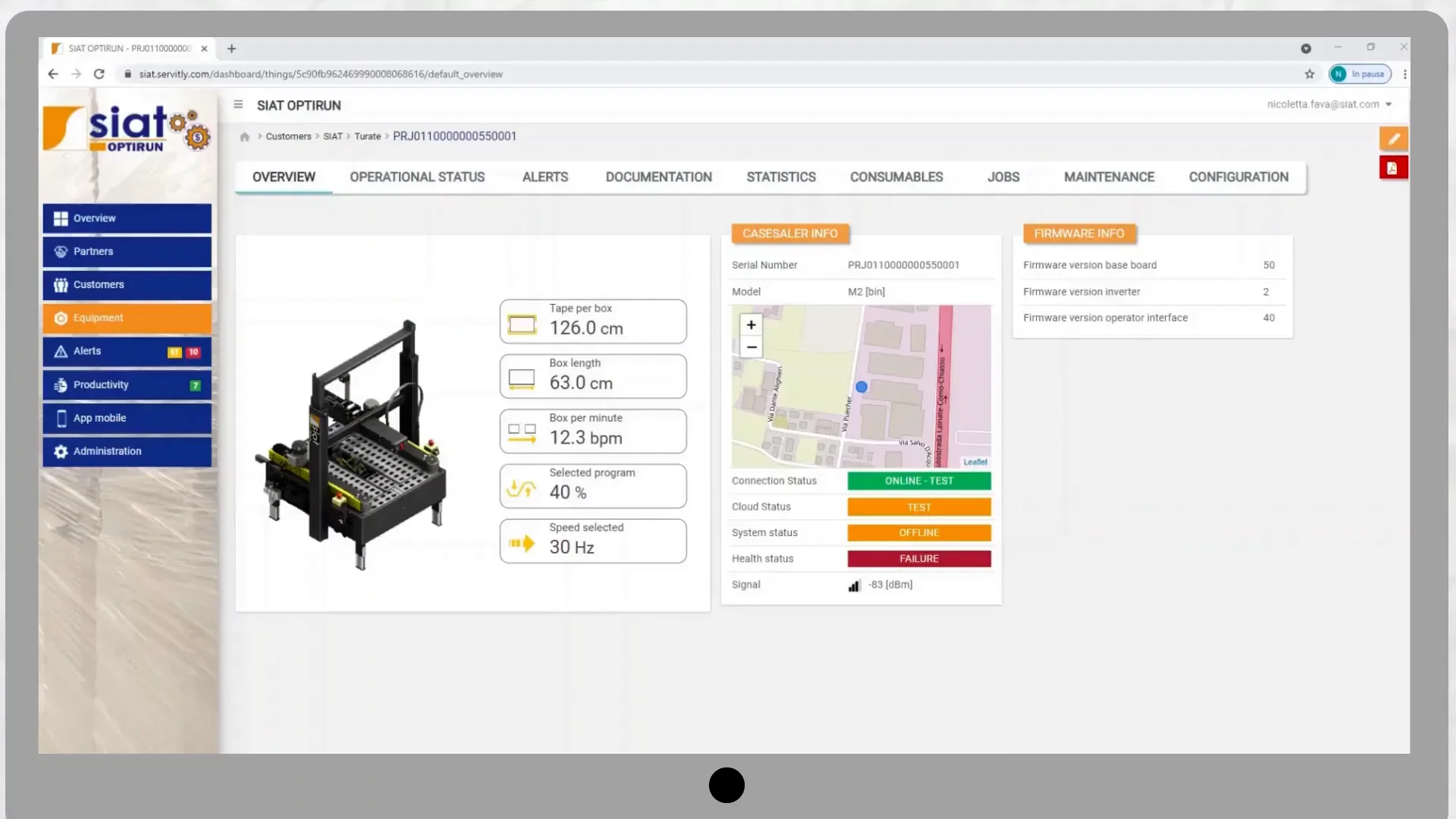Reload the page with the refresh icon
The width and height of the screenshot is (1456, 819).
(x=99, y=74)
